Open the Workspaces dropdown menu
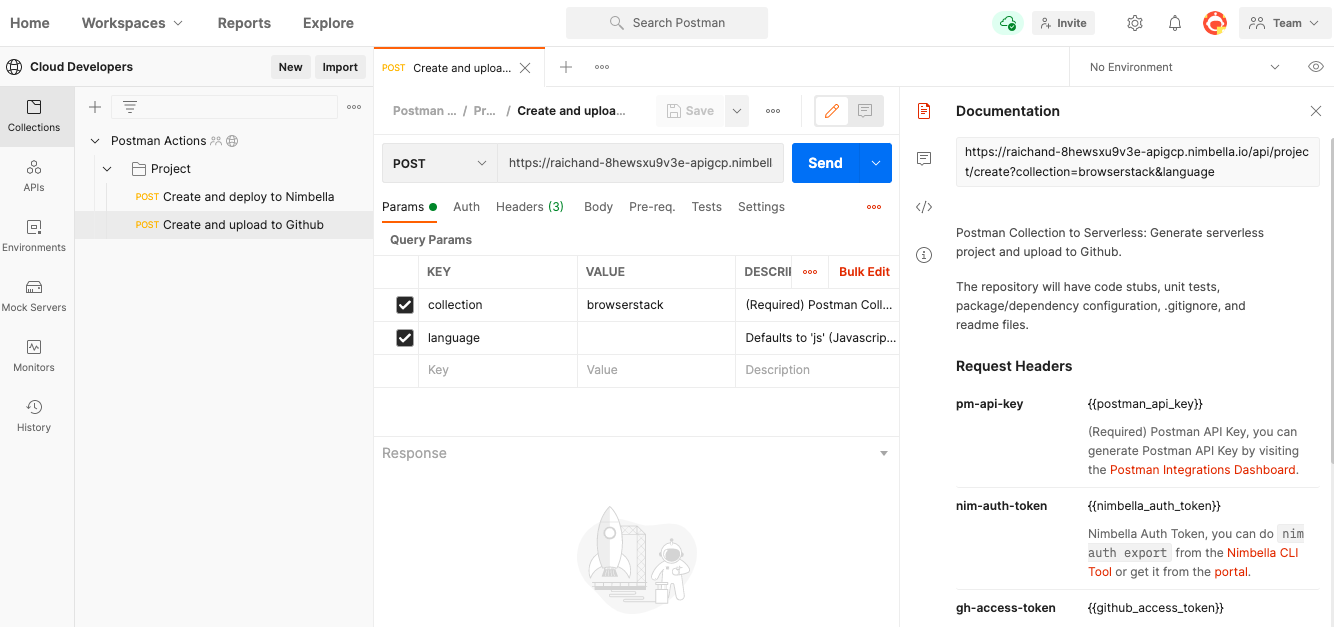 tap(132, 23)
